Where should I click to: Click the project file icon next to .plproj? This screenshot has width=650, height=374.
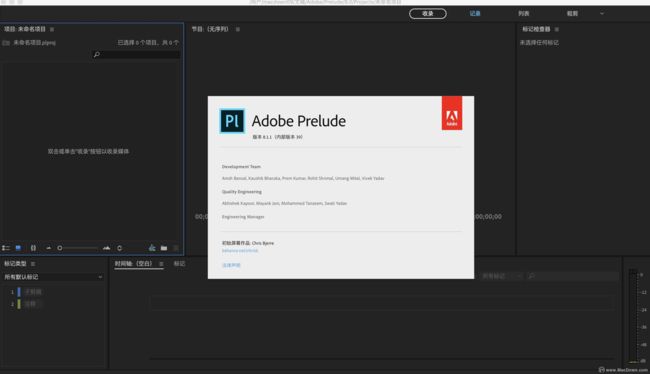click(6, 43)
